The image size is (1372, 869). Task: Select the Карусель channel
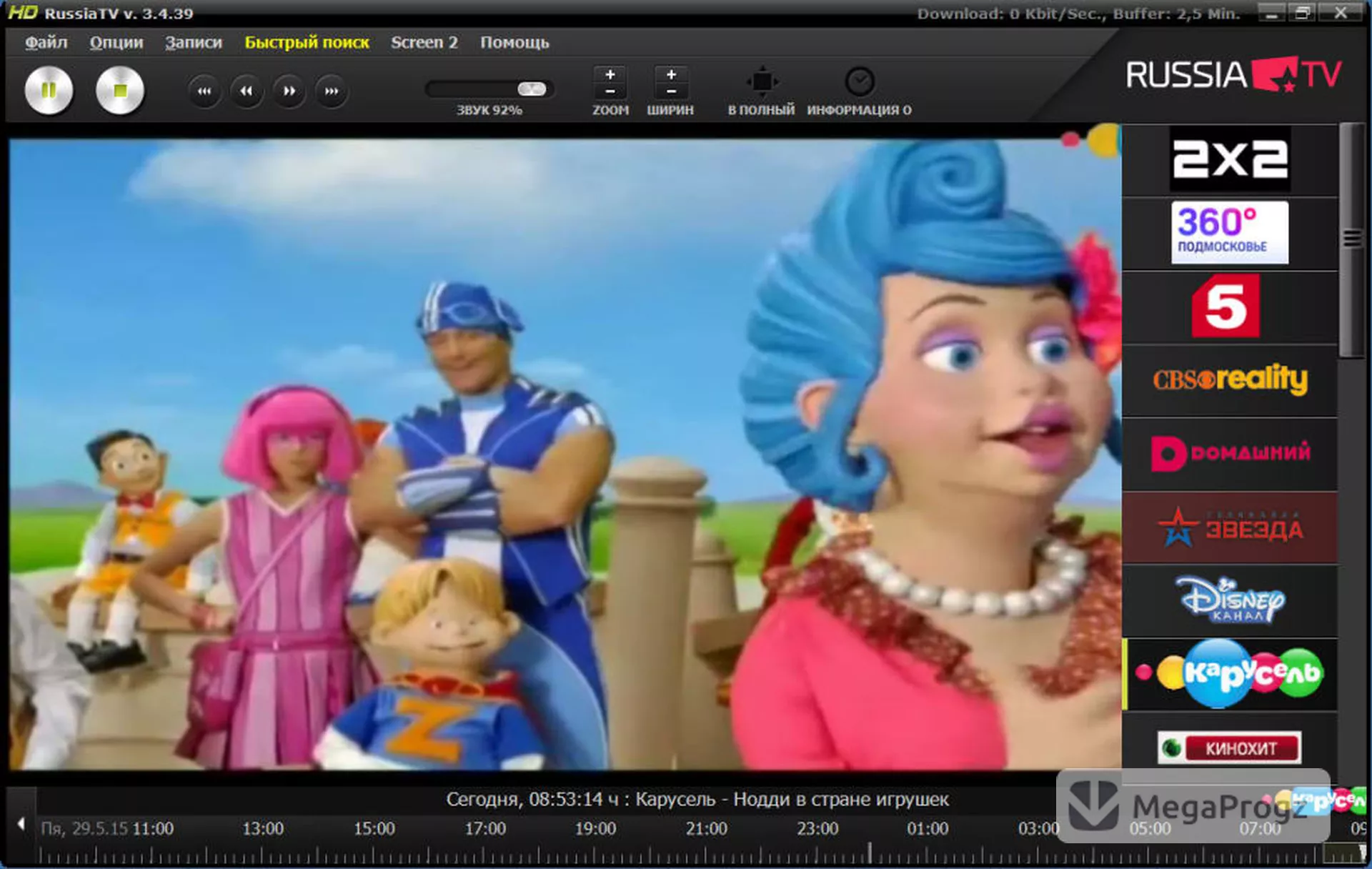[1230, 674]
